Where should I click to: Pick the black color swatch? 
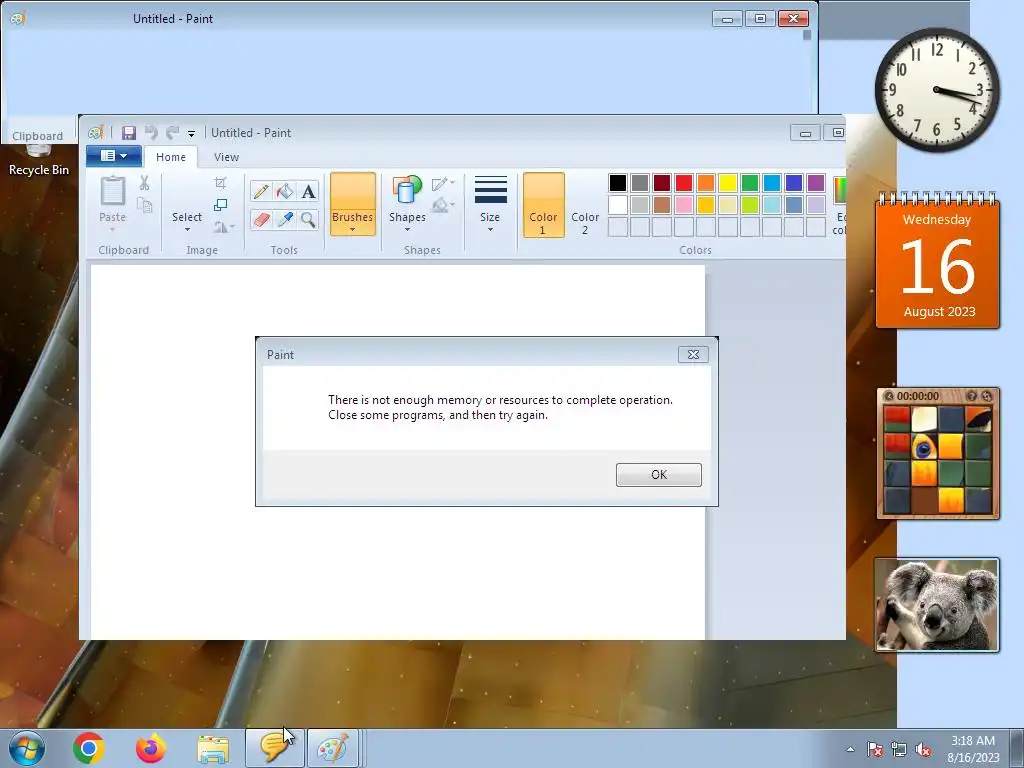click(x=618, y=183)
